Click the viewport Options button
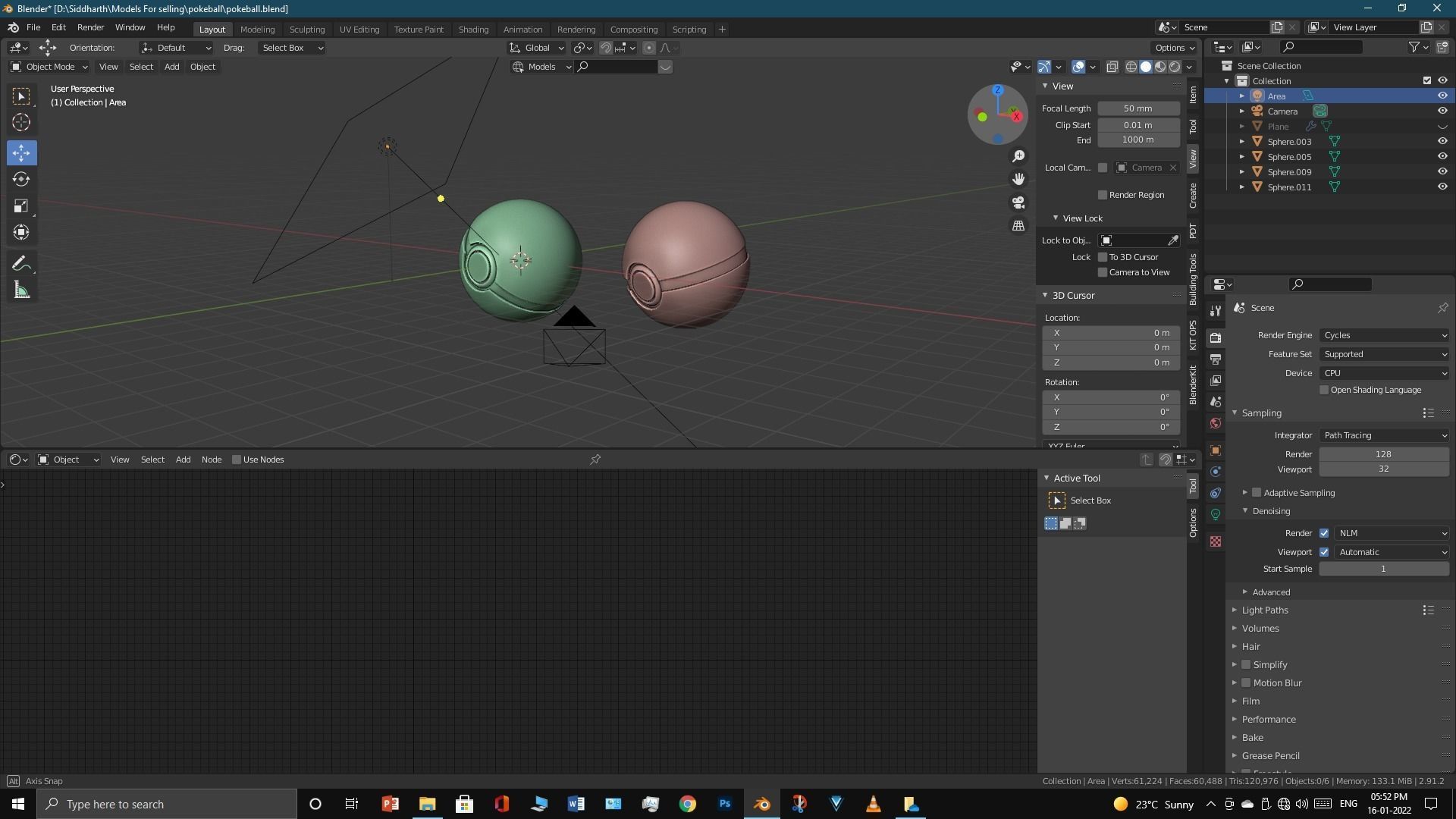The width and height of the screenshot is (1456, 819). click(1175, 48)
